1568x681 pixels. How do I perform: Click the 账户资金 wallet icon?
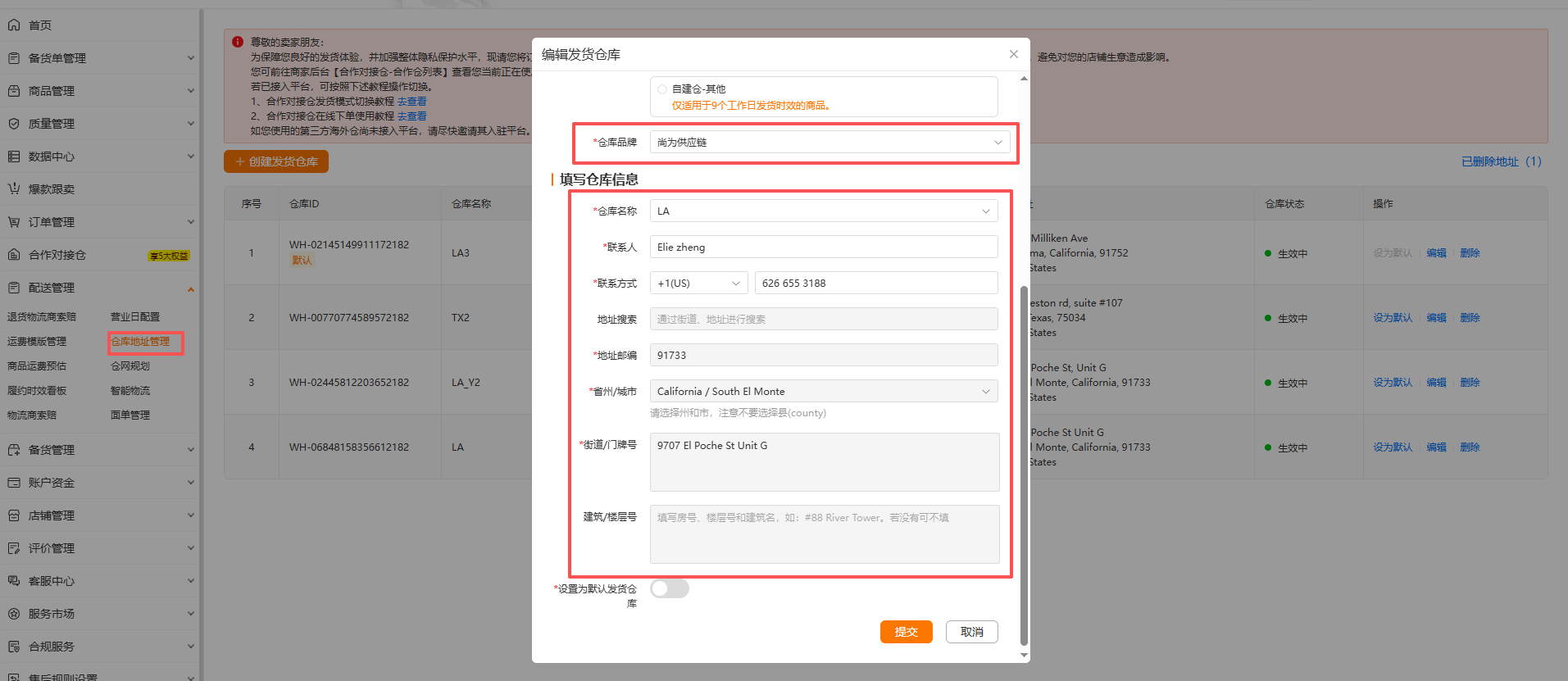click(14, 483)
